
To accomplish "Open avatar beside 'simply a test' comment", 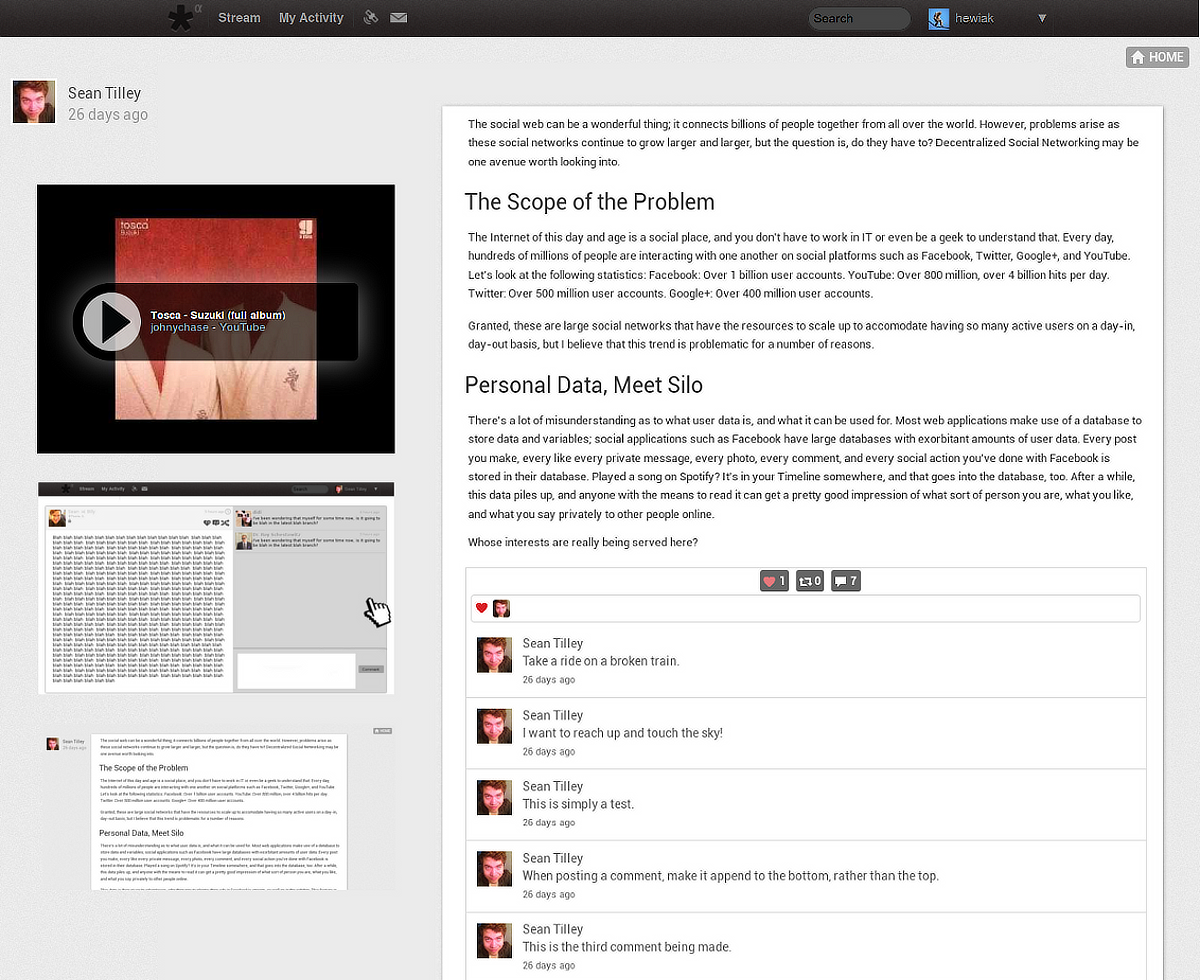I will coord(494,797).
